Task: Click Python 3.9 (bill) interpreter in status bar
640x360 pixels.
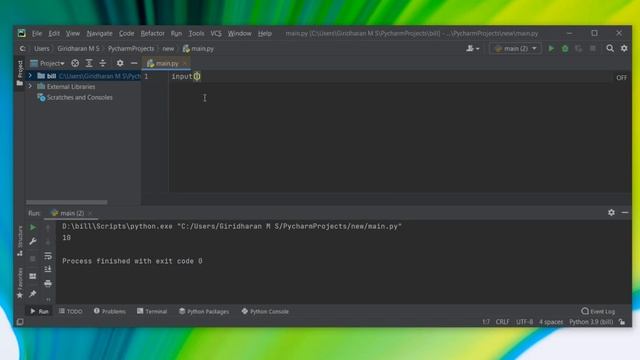Action: 591,322
